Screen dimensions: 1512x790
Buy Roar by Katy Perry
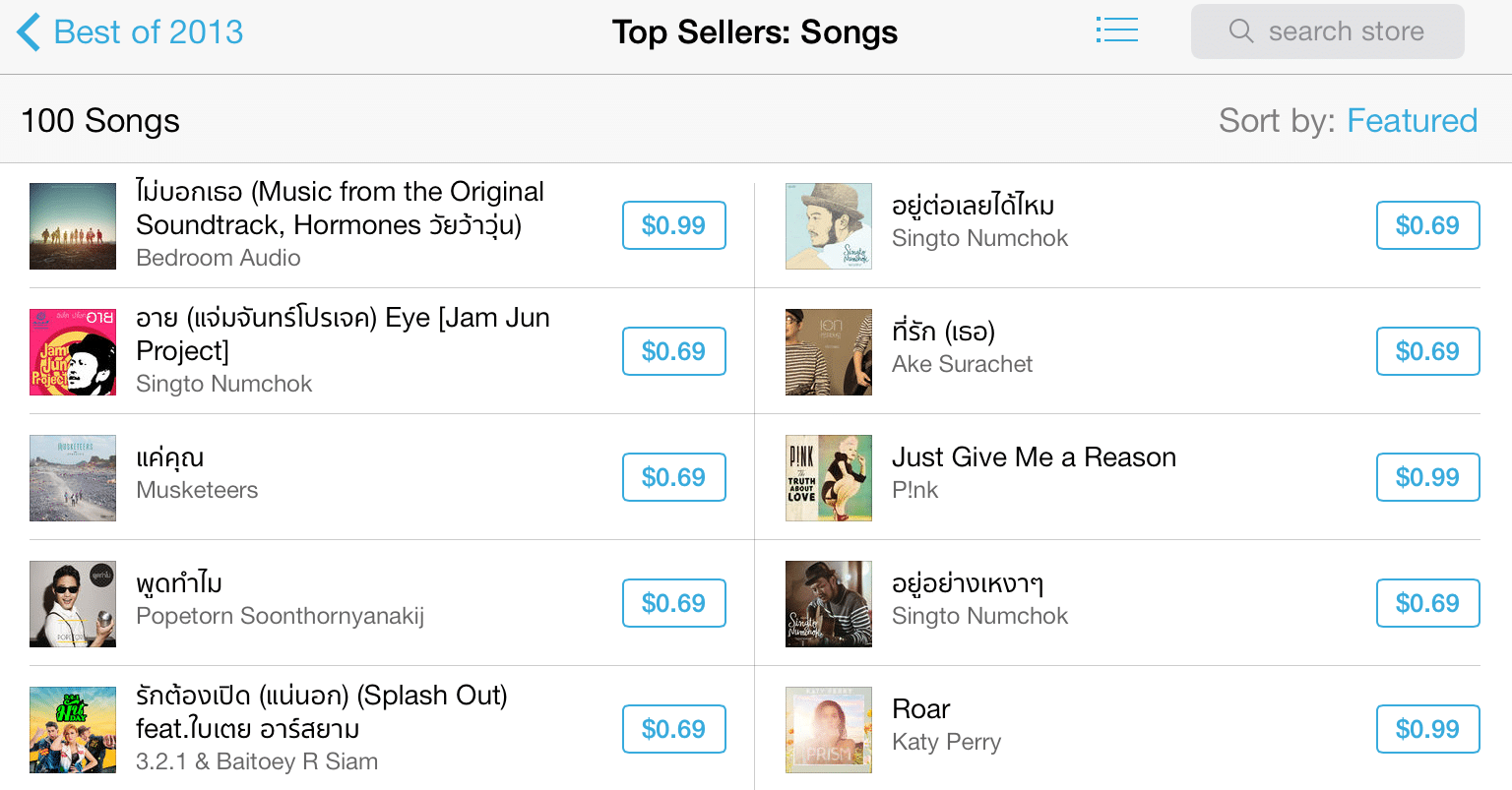(x=1427, y=729)
